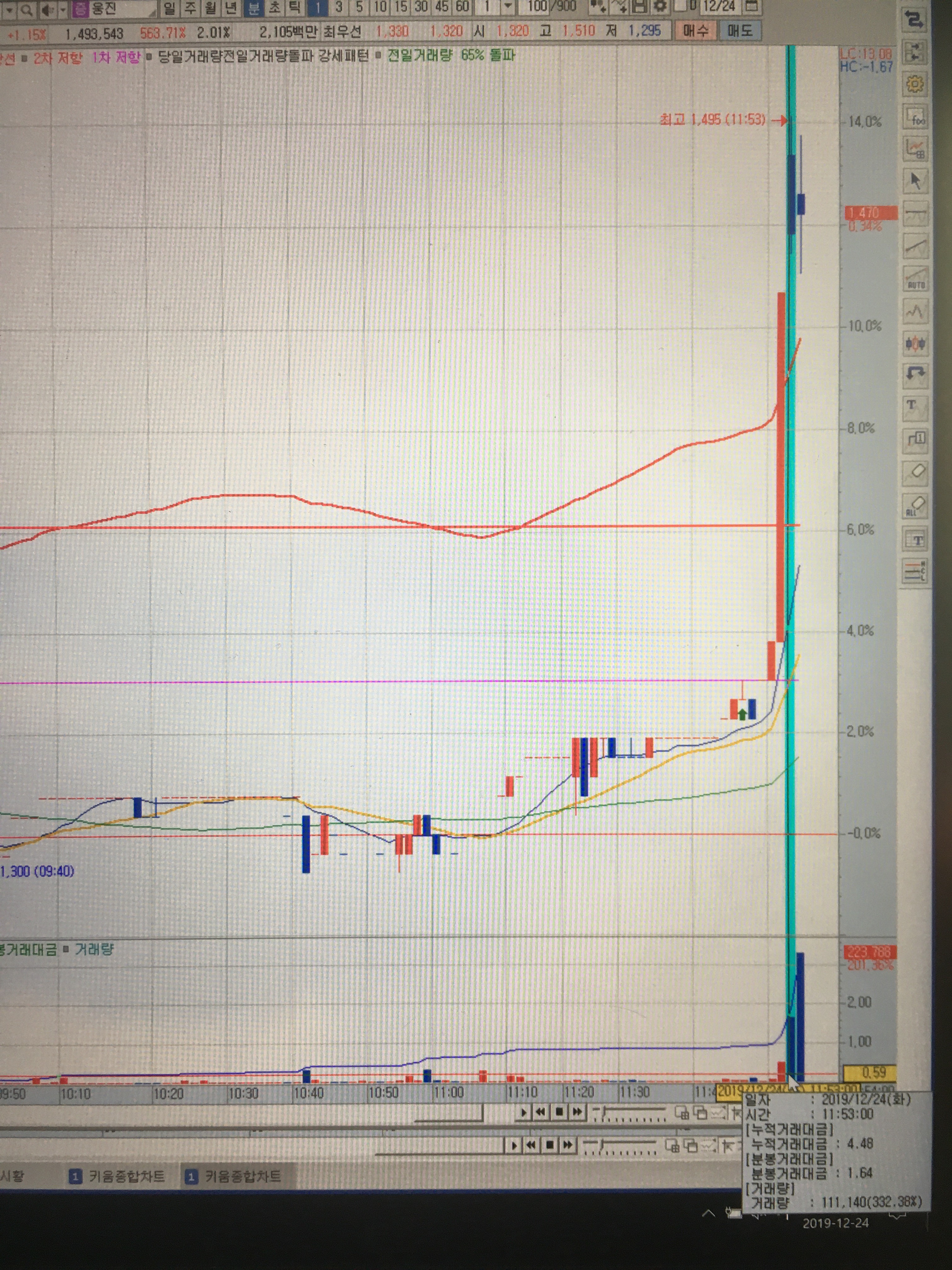The height and width of the screenshot is (1270, 952).
Task: Show hidden icons chevron in Windows taskbar
Action: [x=709, y=1213]
